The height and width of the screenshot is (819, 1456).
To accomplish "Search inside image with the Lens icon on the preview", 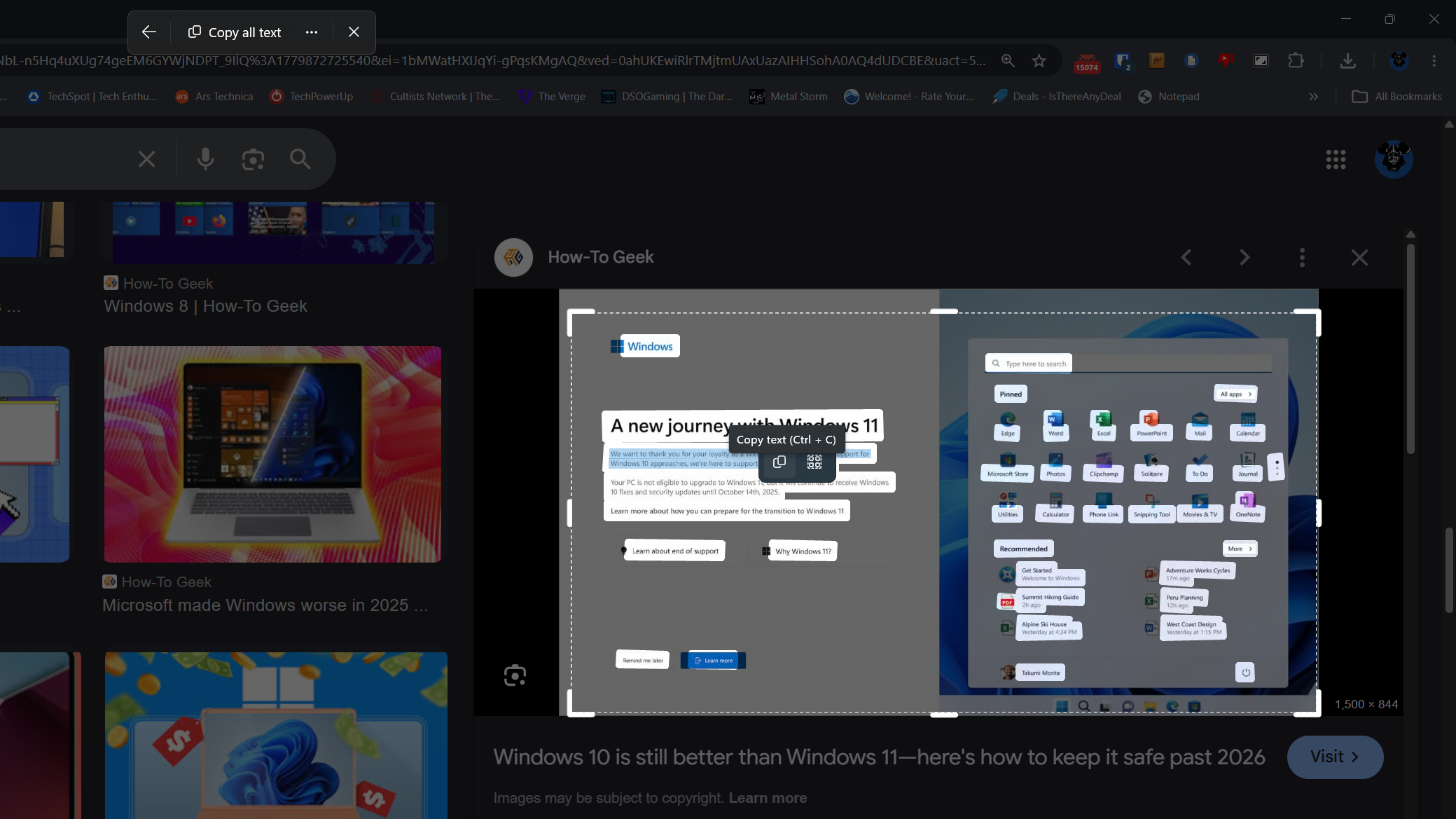I will 515,675.
